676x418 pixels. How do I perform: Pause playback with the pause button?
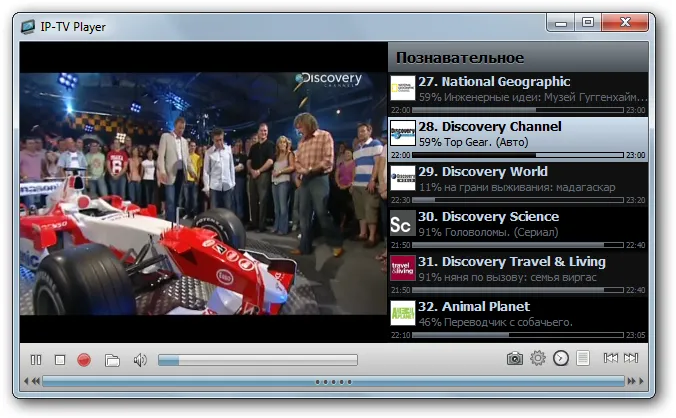tap(36, 359)
